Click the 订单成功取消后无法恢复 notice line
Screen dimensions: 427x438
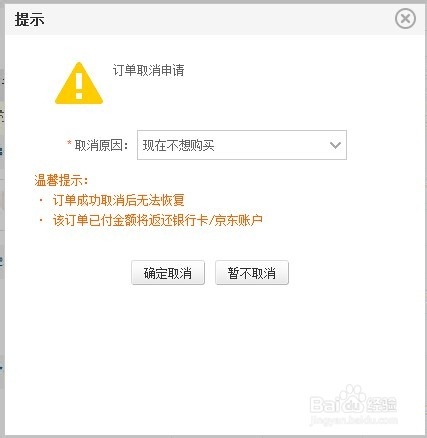pos(118,200)
